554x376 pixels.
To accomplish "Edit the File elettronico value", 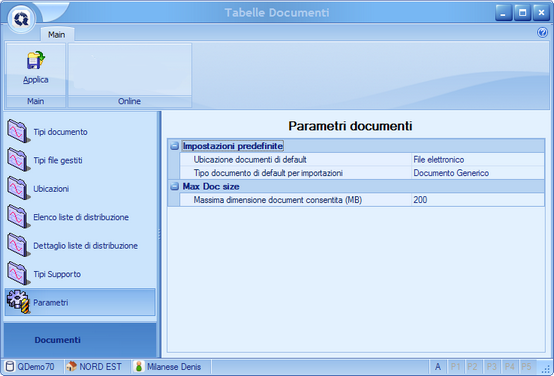I will 478,160.
